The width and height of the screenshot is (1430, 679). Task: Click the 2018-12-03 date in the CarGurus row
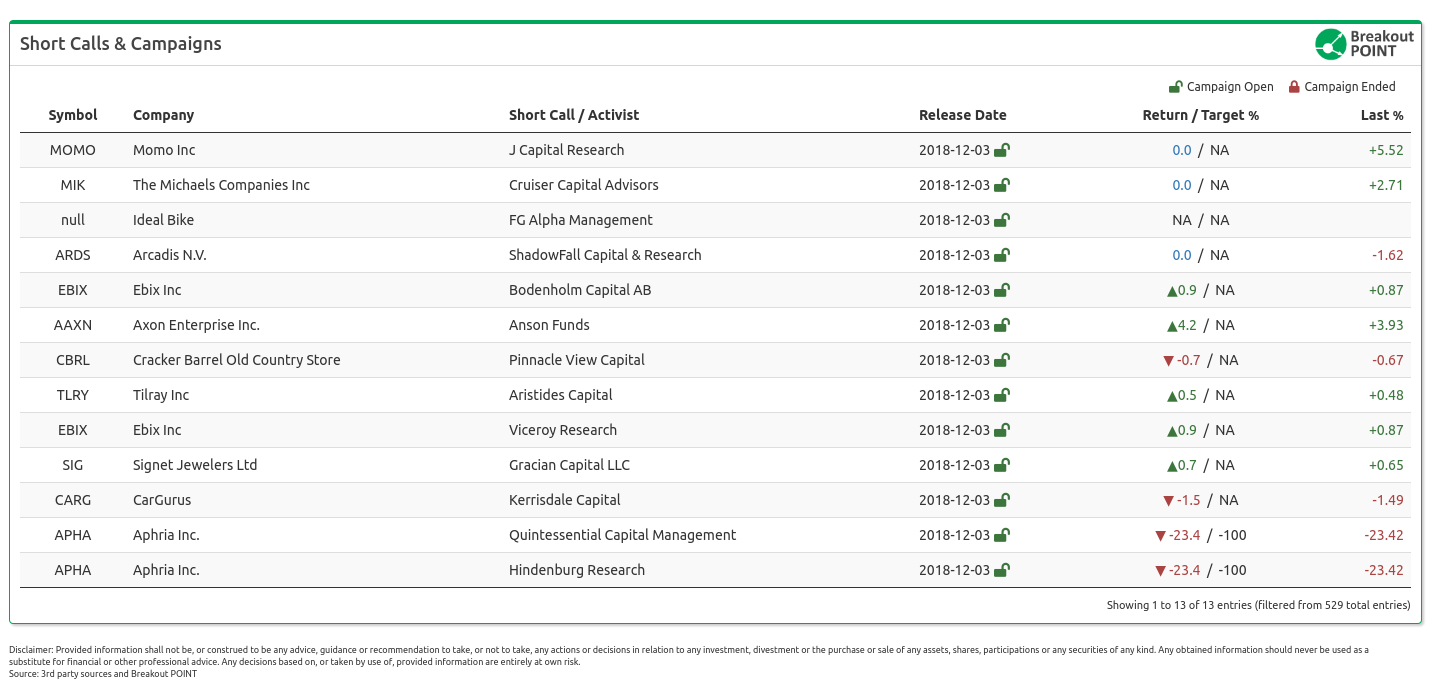tap(954, 500)
